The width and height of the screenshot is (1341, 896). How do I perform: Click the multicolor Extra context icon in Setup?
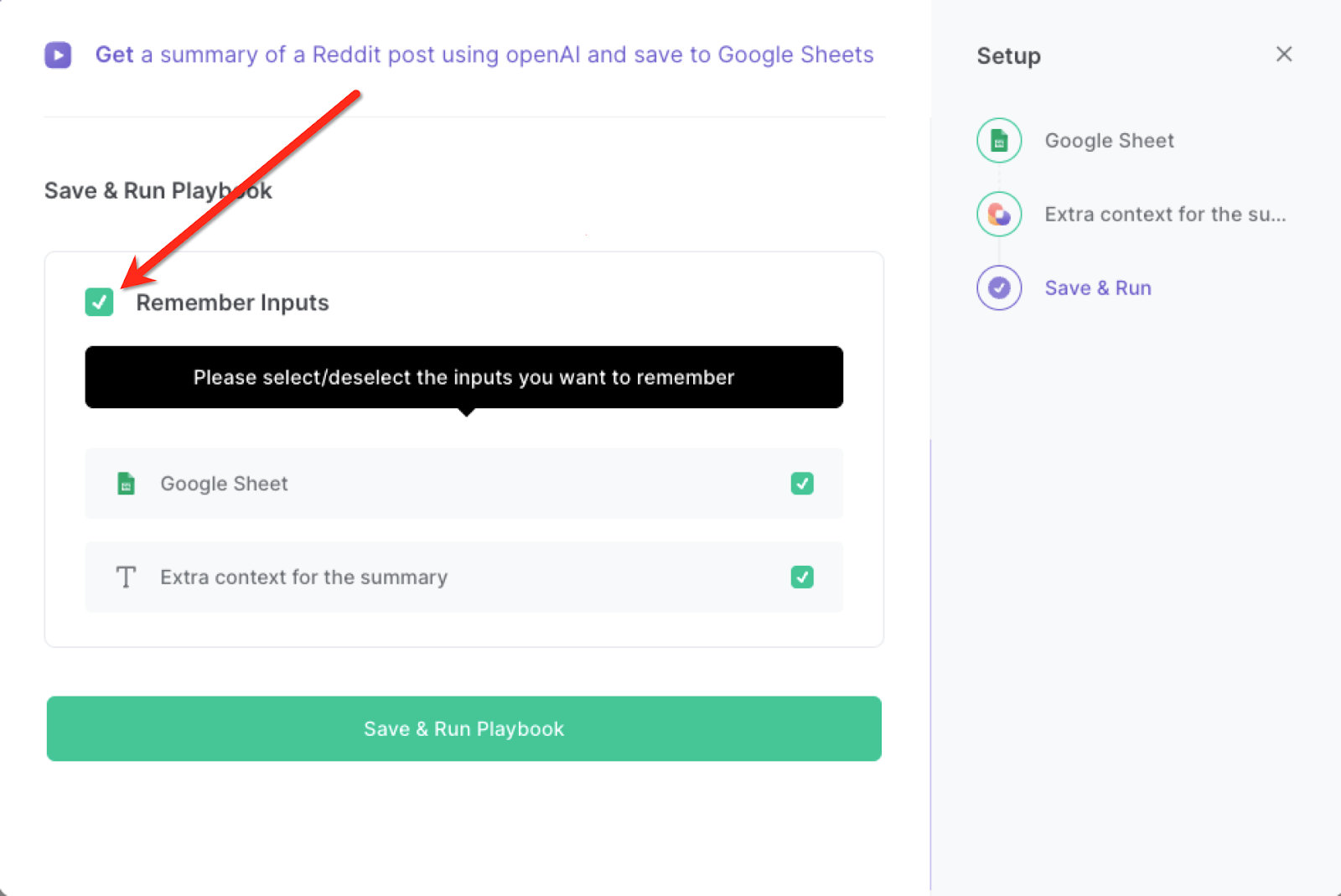click(x=999, y=214)
